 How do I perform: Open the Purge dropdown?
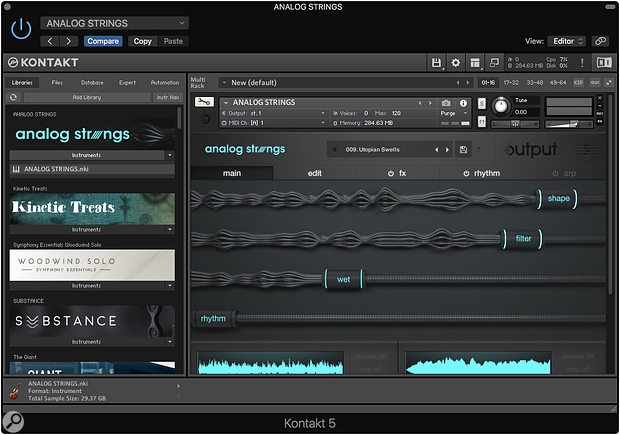pos(454,113)
